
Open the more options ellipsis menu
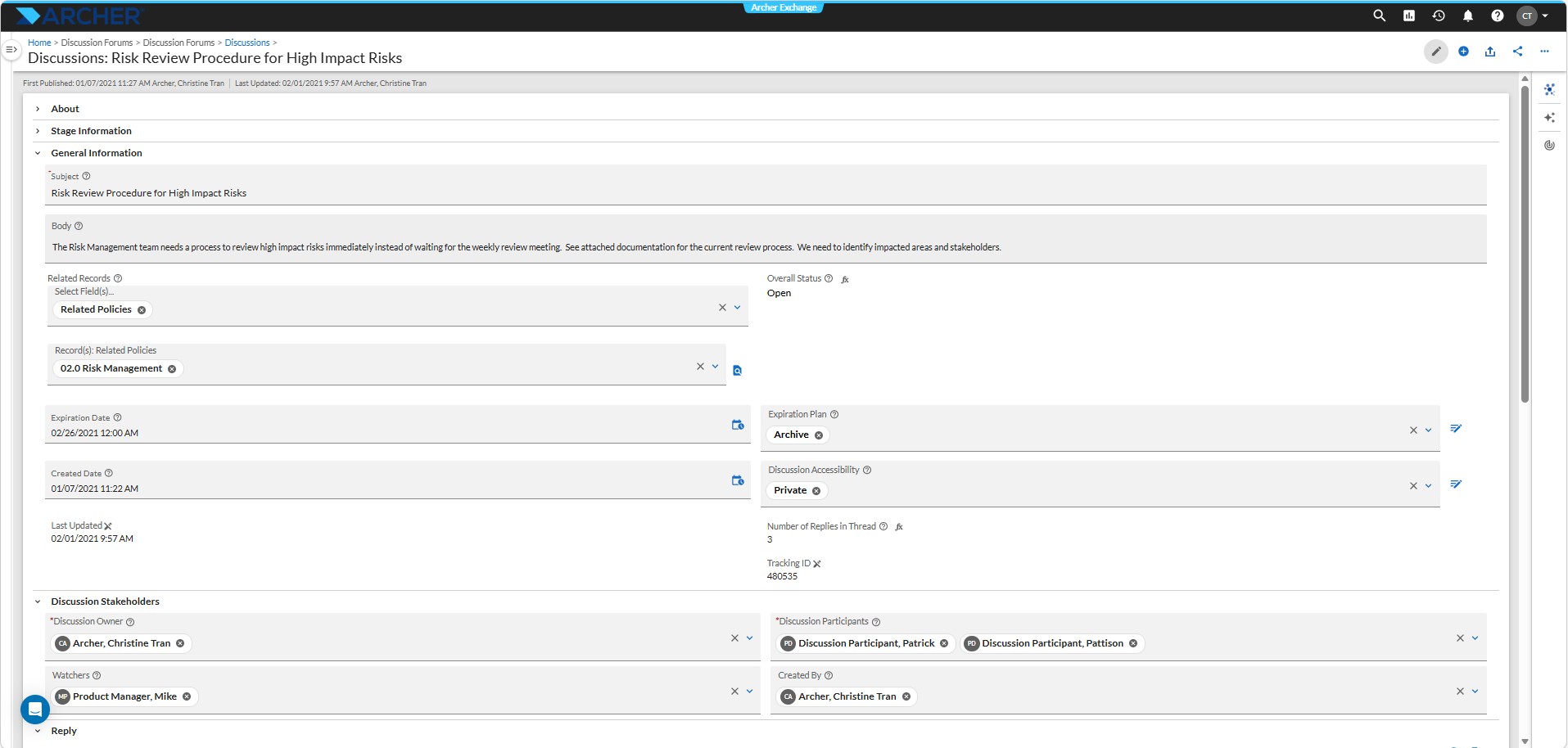tap(1544, 52)
